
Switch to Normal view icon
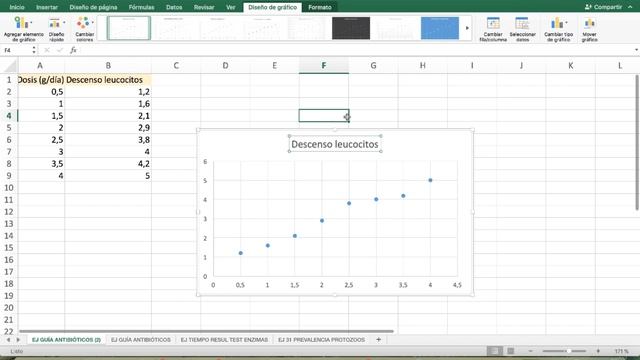point(494,351)
